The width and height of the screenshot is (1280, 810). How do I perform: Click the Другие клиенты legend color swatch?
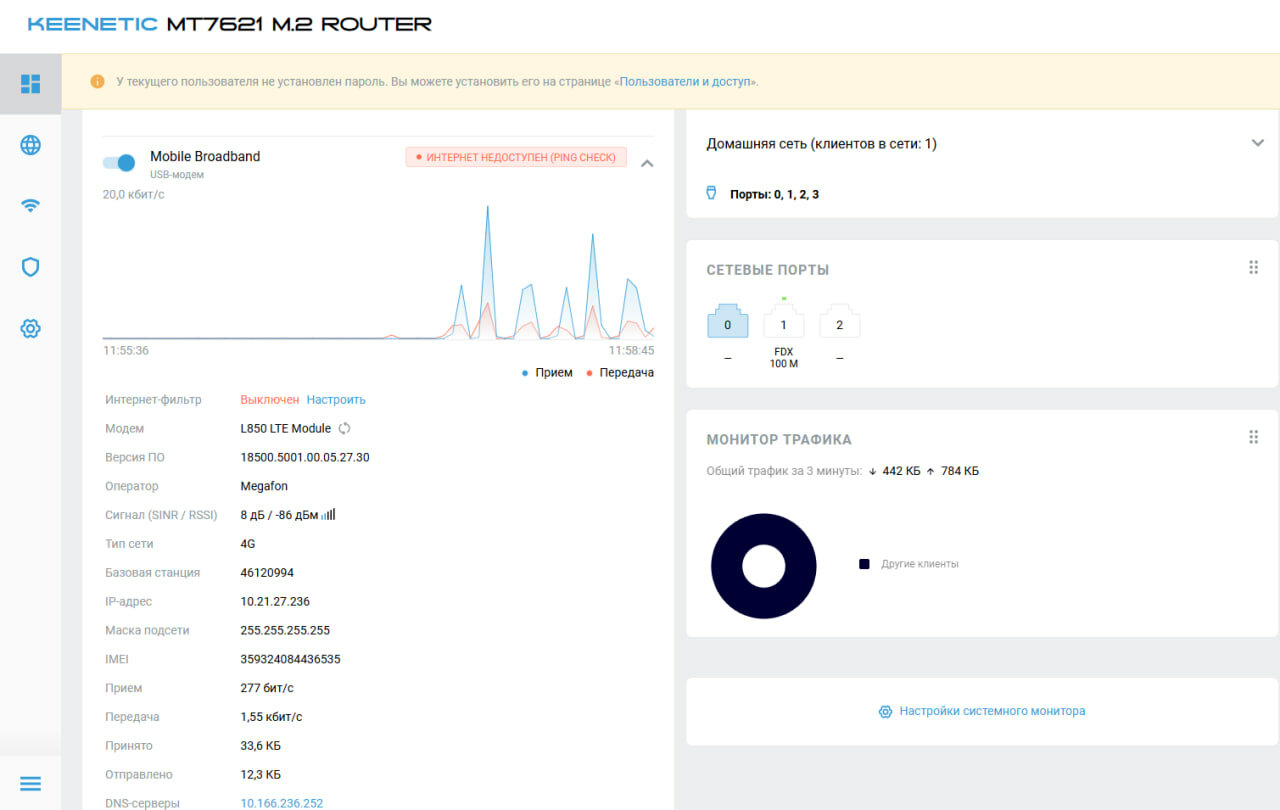(864, 564)
